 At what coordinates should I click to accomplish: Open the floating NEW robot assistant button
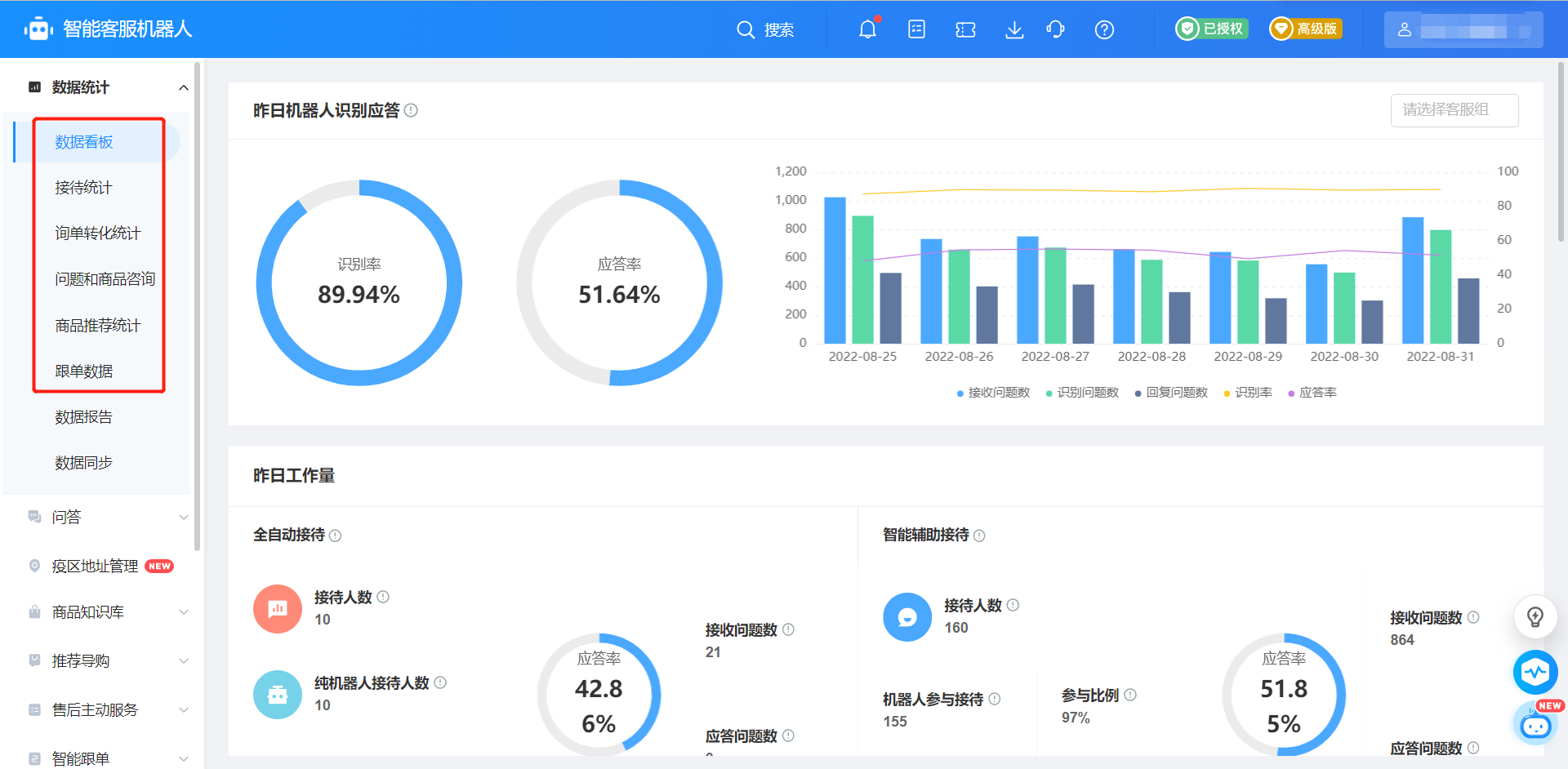point(1535,723)
